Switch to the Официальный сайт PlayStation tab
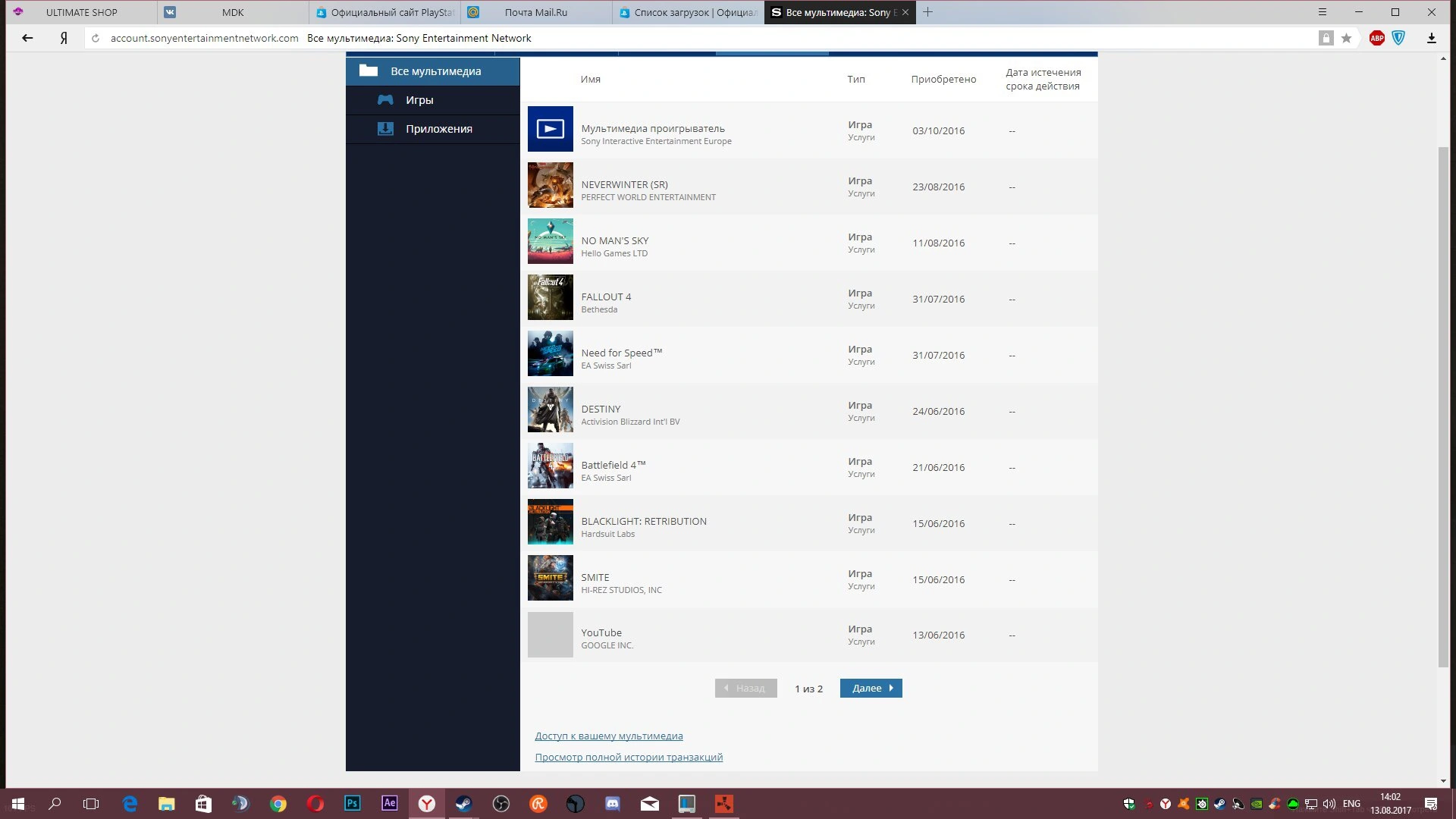 coord(385,12)
